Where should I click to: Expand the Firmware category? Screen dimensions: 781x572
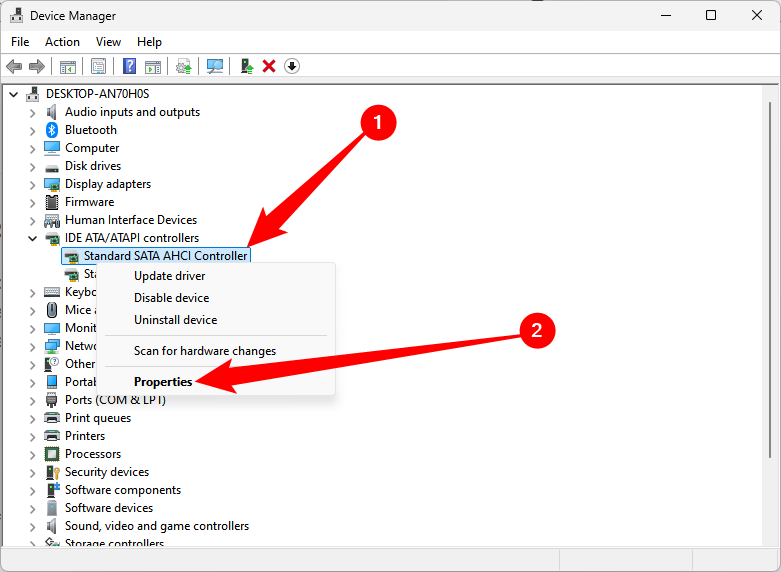(32, 203)
